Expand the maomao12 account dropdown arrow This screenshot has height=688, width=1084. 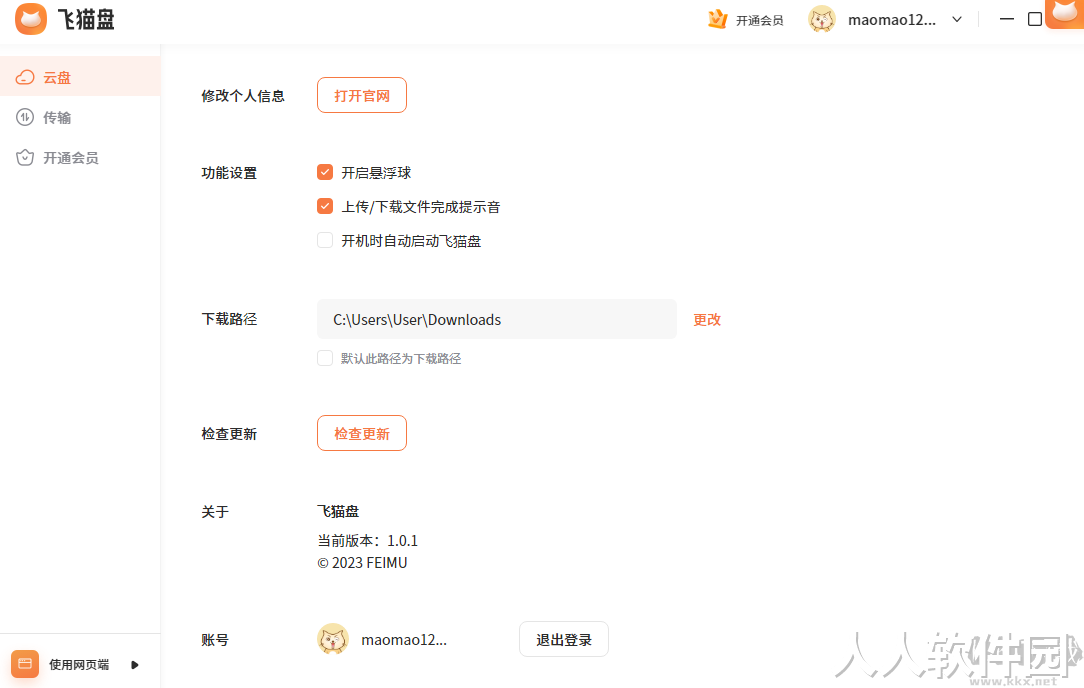[957, 19]
